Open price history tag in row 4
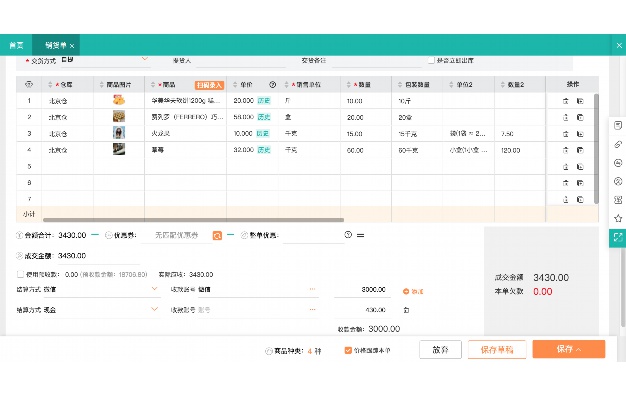The width and height of the screenshot is (626, 396). click(x=263, y=150)
